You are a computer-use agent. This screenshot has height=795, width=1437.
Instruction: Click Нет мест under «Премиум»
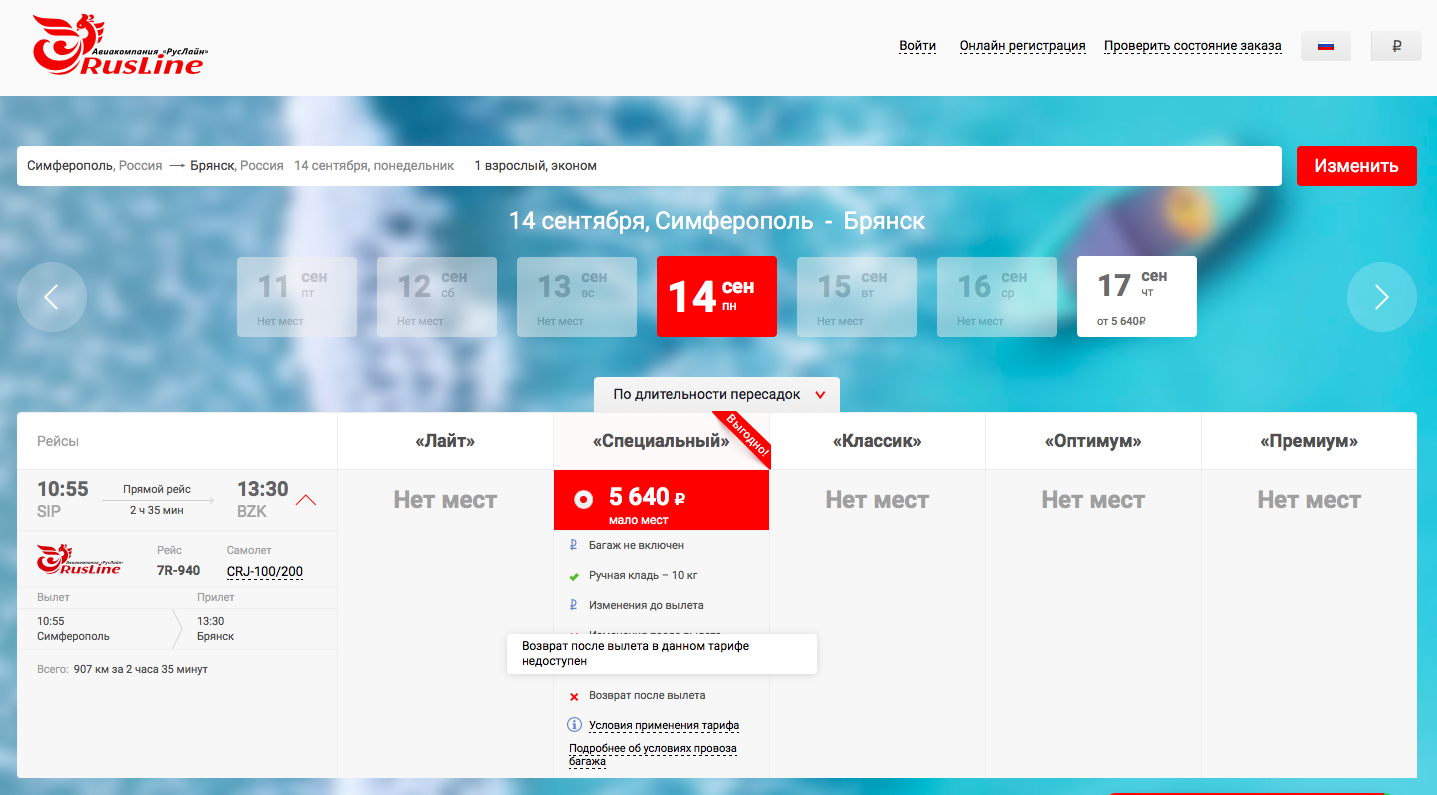click(x=1309, y=500)
